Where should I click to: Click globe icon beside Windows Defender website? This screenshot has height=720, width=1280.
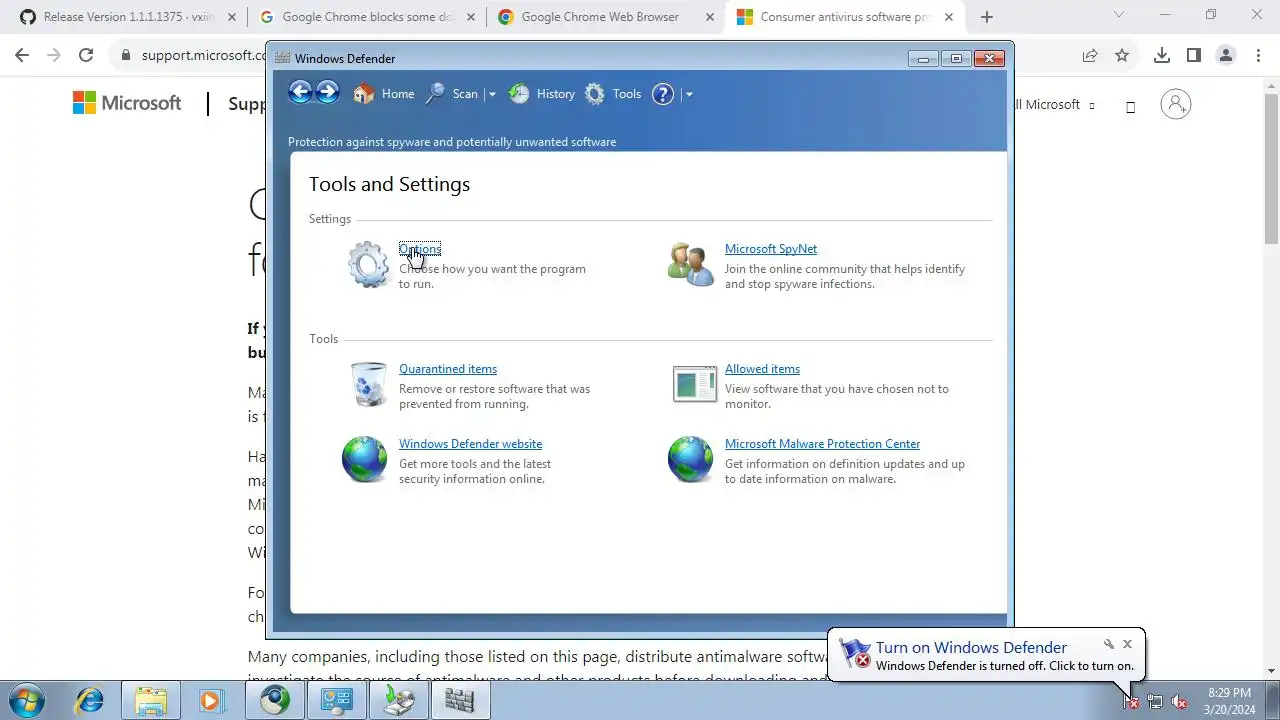click(364, 460)
